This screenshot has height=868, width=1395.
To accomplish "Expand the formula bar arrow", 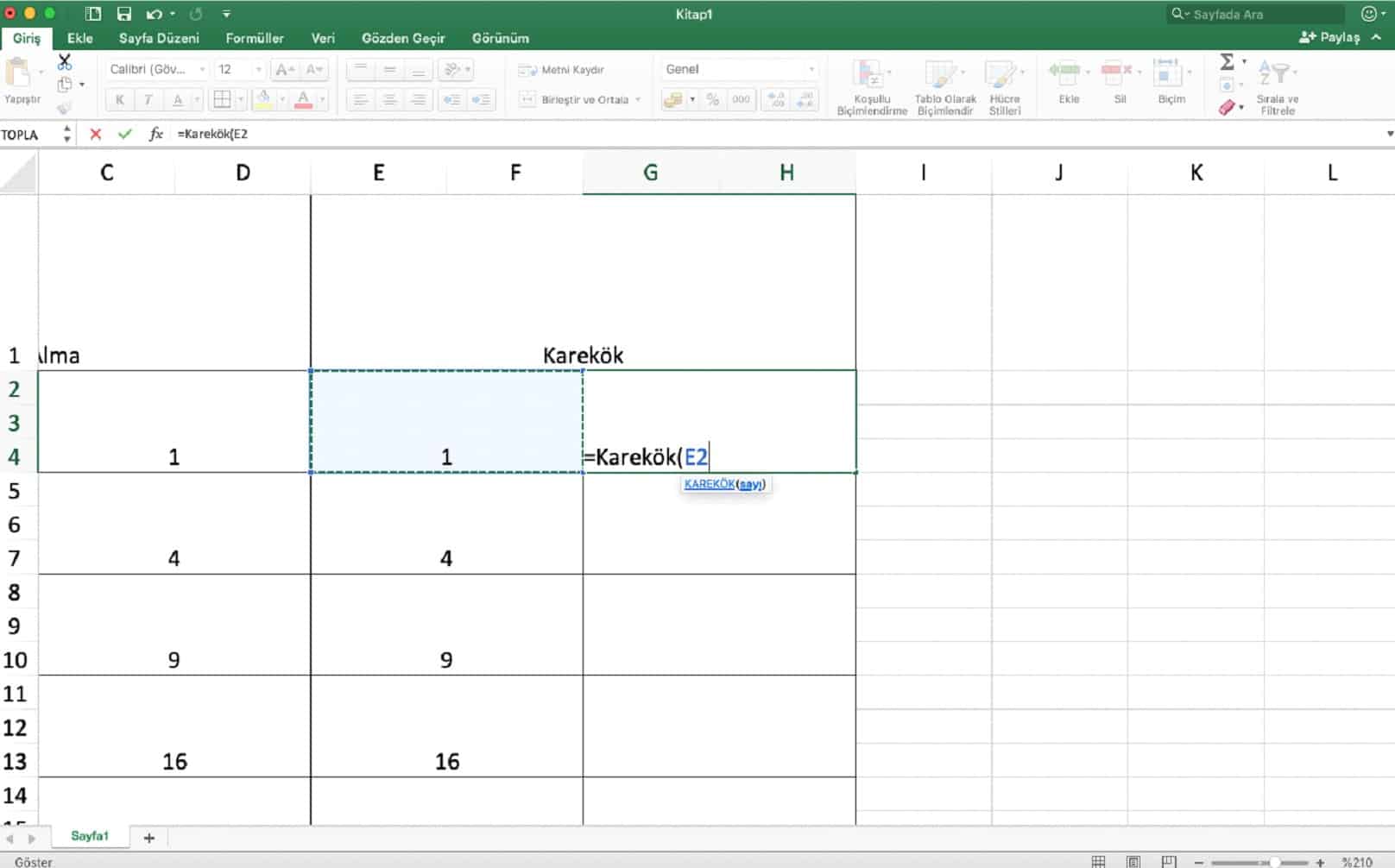I will click(x=1389, y=134).
